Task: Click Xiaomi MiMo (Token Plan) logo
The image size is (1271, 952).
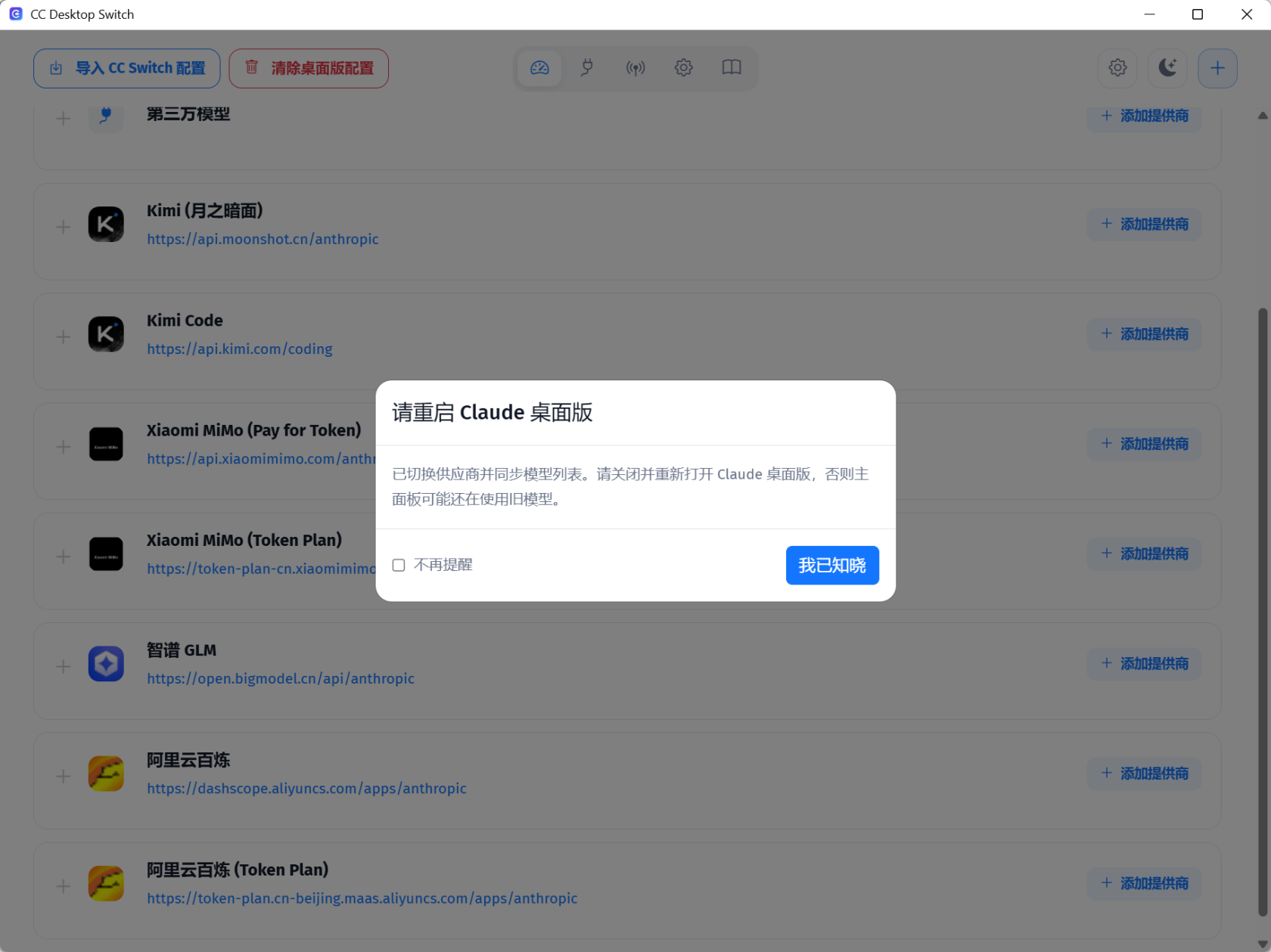Action: [x=106, y=554]
